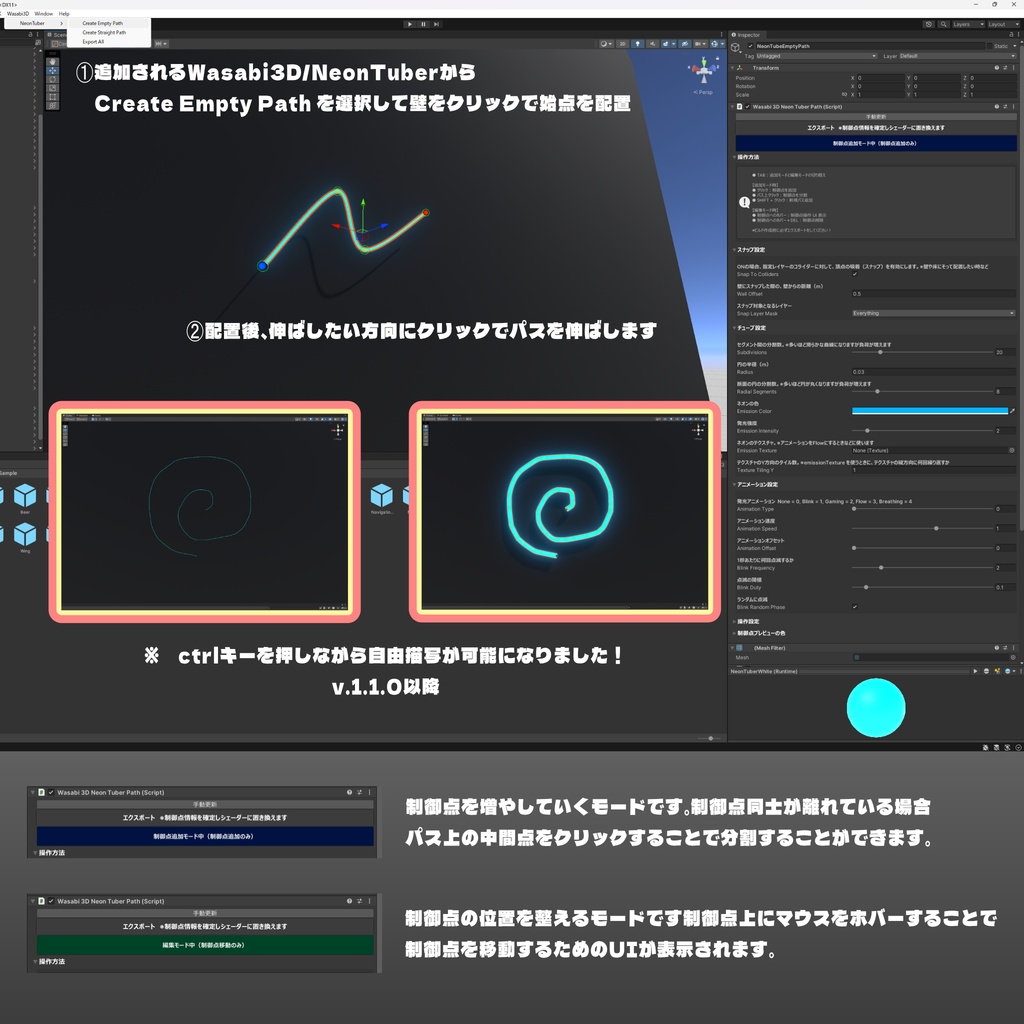Screen dimensions: 1024x1024
Task: Choose Export All menu entry
Action: pyautogui.click(x=108, y=42)
